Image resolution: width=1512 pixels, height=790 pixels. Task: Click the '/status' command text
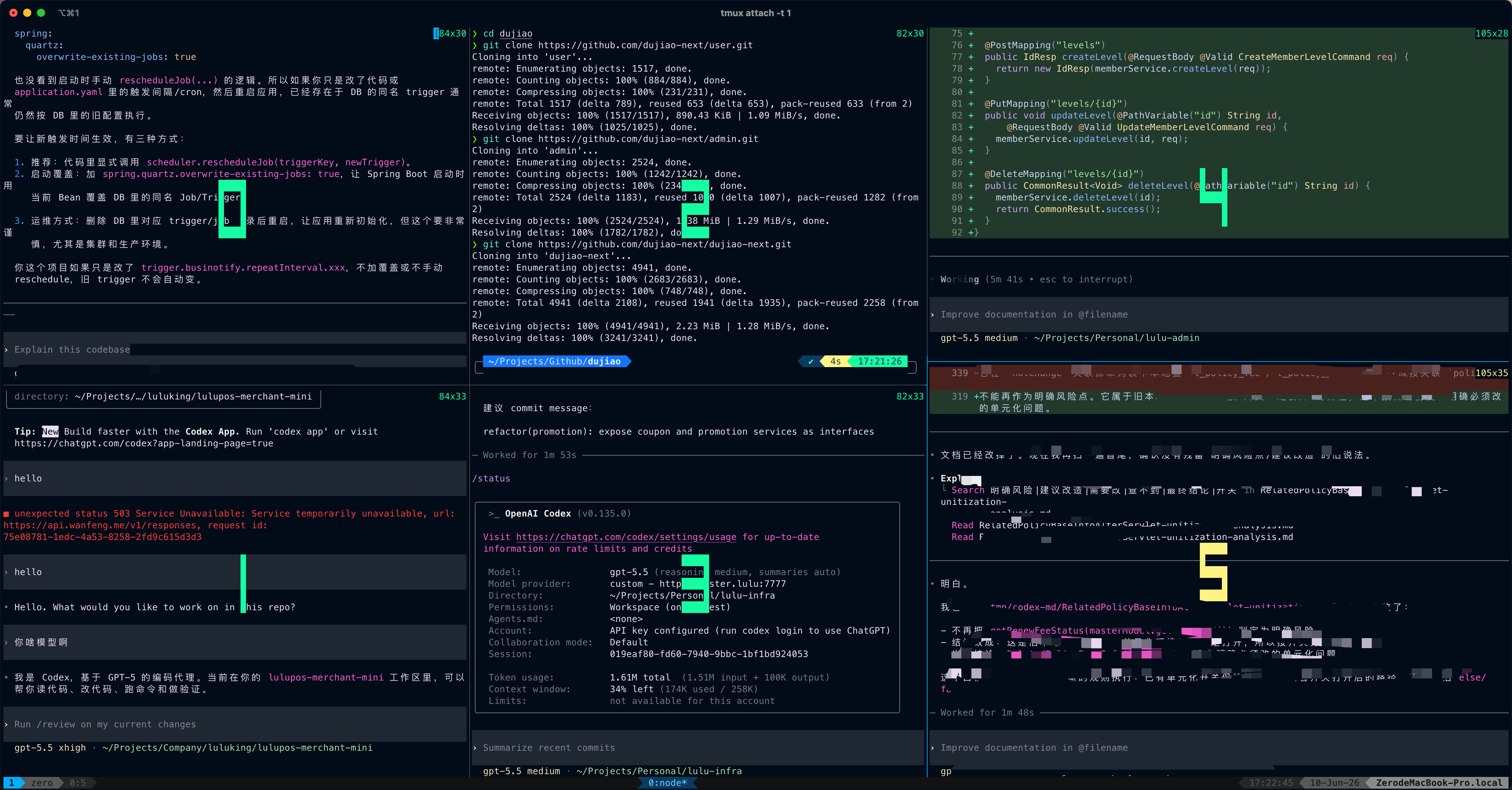491,479
